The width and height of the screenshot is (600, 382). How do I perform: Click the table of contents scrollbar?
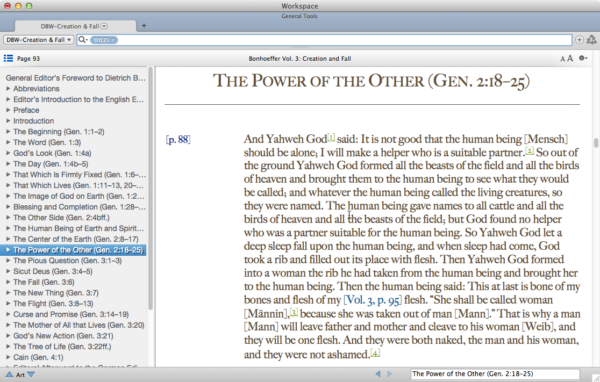(150, 188)
